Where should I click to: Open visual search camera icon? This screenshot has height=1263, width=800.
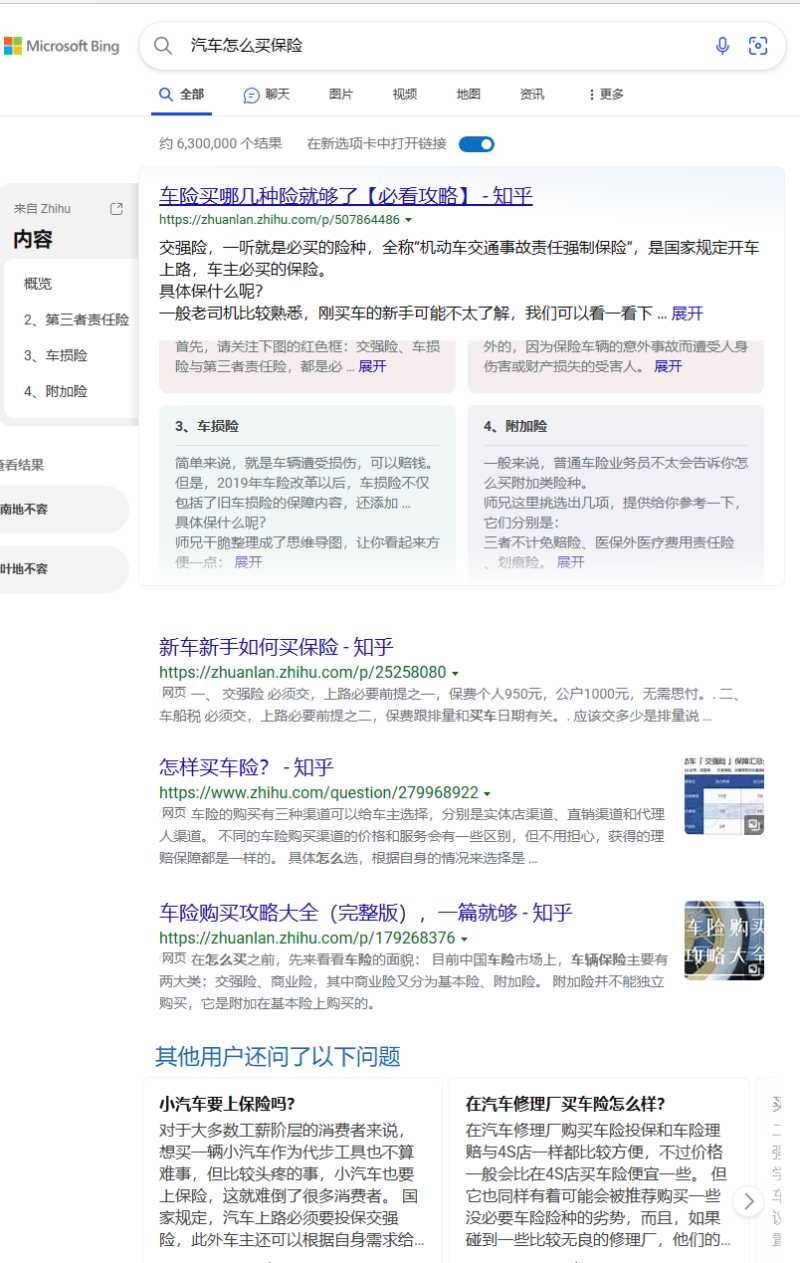click(x=759, y=46)
